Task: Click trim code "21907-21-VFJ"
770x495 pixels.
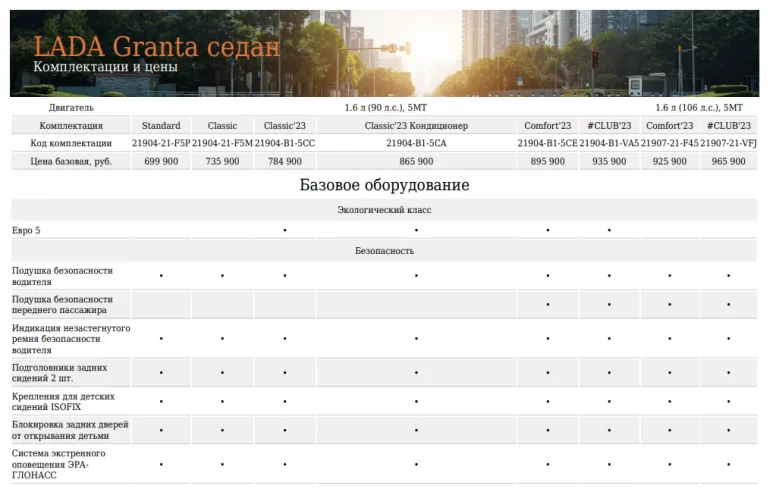Action: (729, 143)
